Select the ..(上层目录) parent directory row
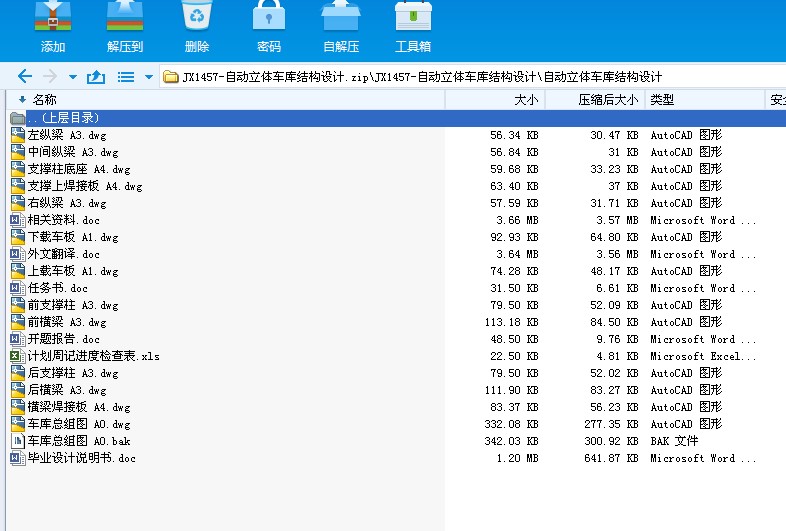786x531 pixels. (x=63, y=118)
